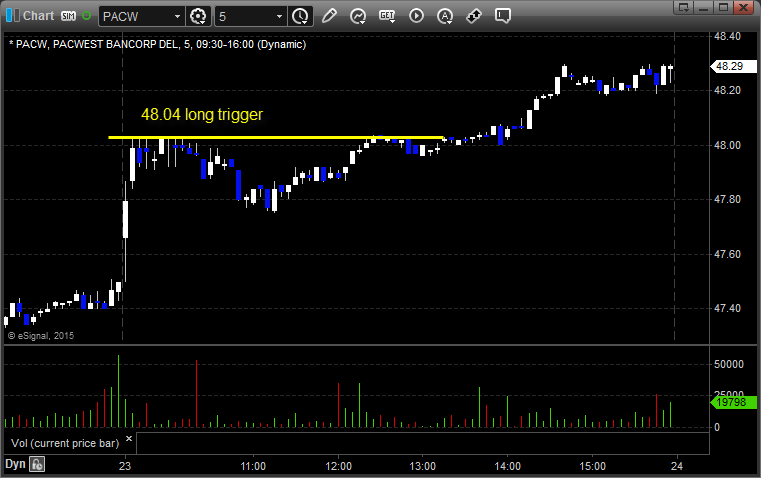Click the 47.40 price axis label
This screenshot has width=761, height=478.
[x=728, y=308]
